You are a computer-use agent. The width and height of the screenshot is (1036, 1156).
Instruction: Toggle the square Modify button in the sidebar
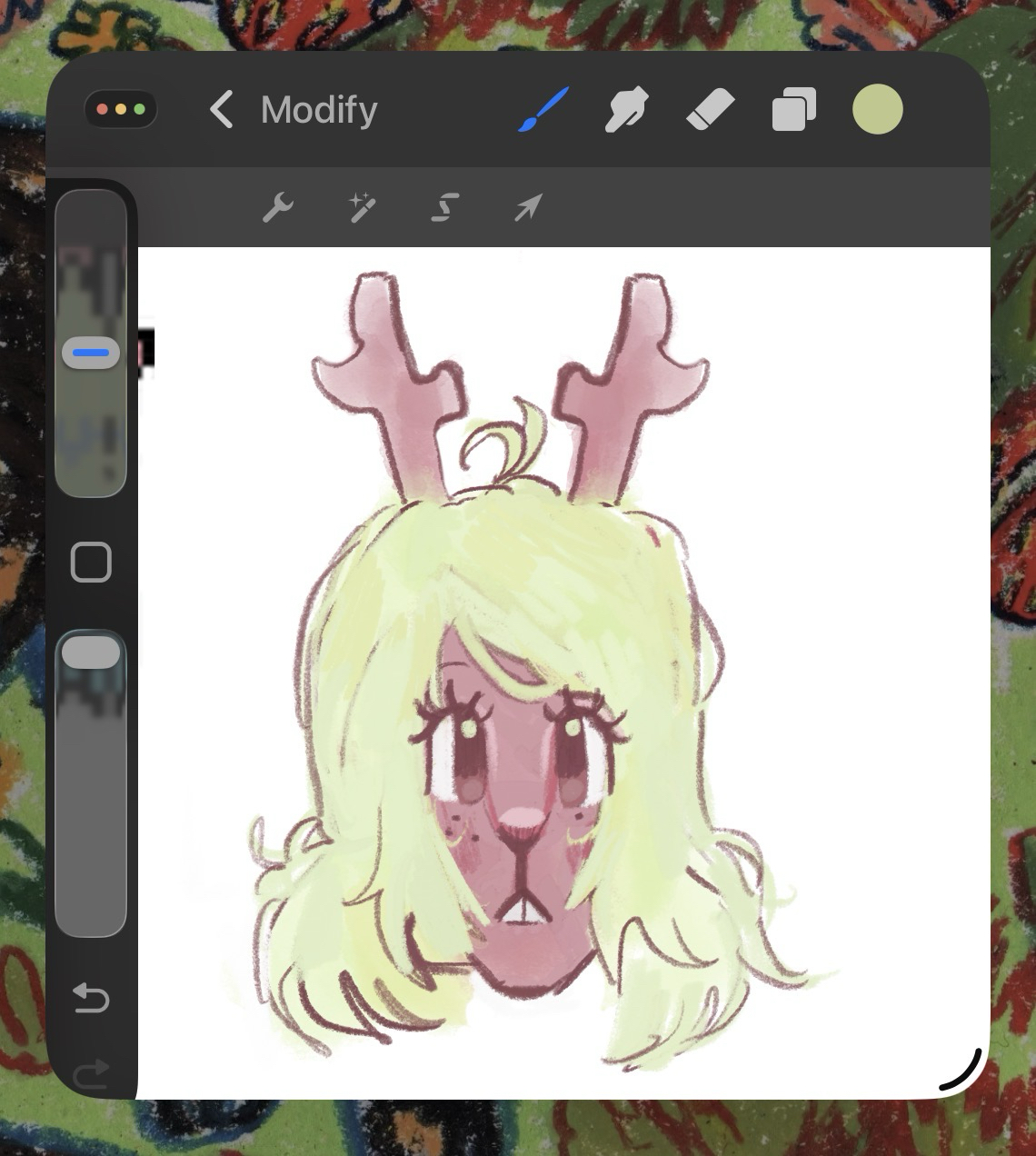tap(91, 563)
